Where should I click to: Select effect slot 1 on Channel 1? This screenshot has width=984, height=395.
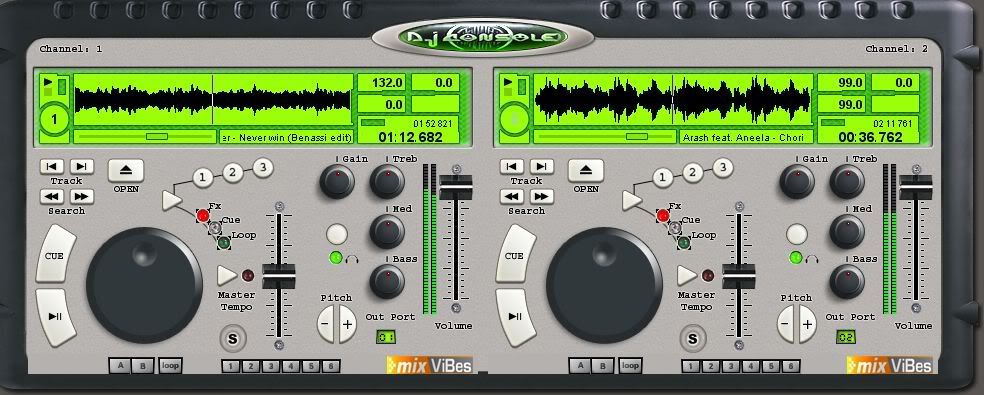pos(202,178)
